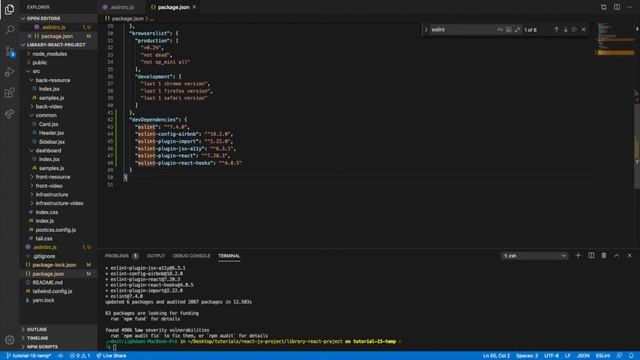The width and height of the screenshot is (640, 360).
Task: Go to next match in Find widget
Action: 565,29
